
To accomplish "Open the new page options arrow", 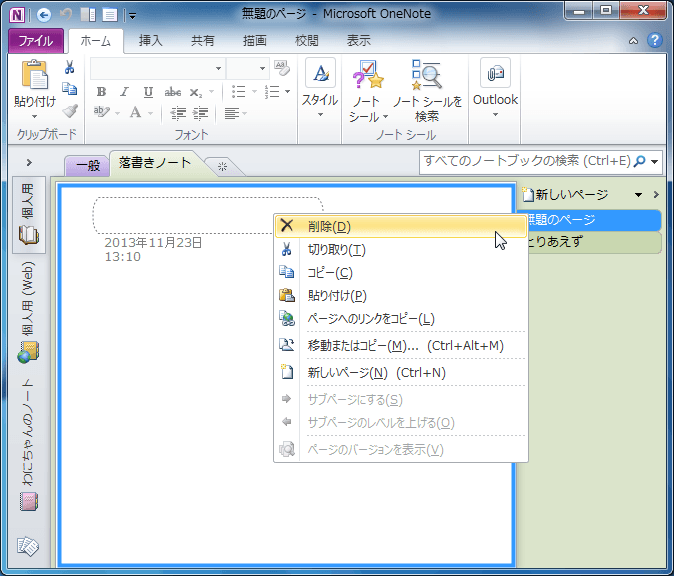I will tap(638, 195).
